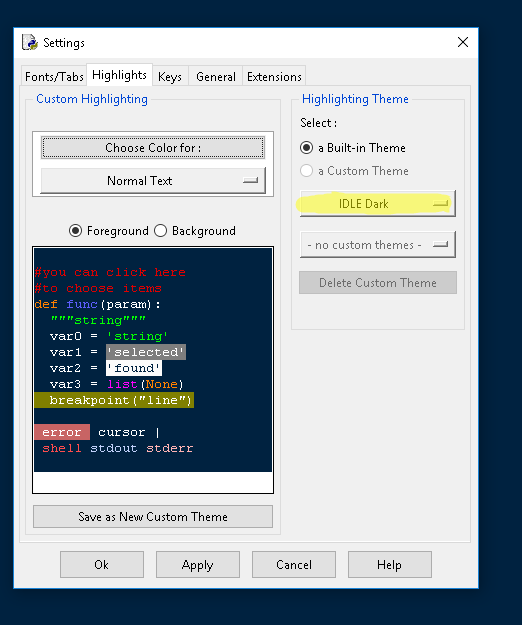
Task: Open the IDLE Dark theme dropdown
Action: click(x=378, y=204)
